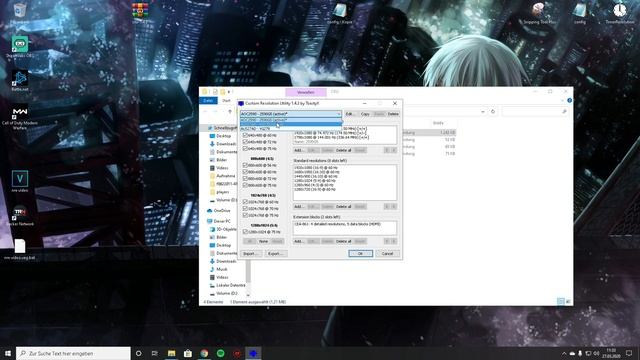Launch Streamlabs OBS from the desktop

pos(20,46)
